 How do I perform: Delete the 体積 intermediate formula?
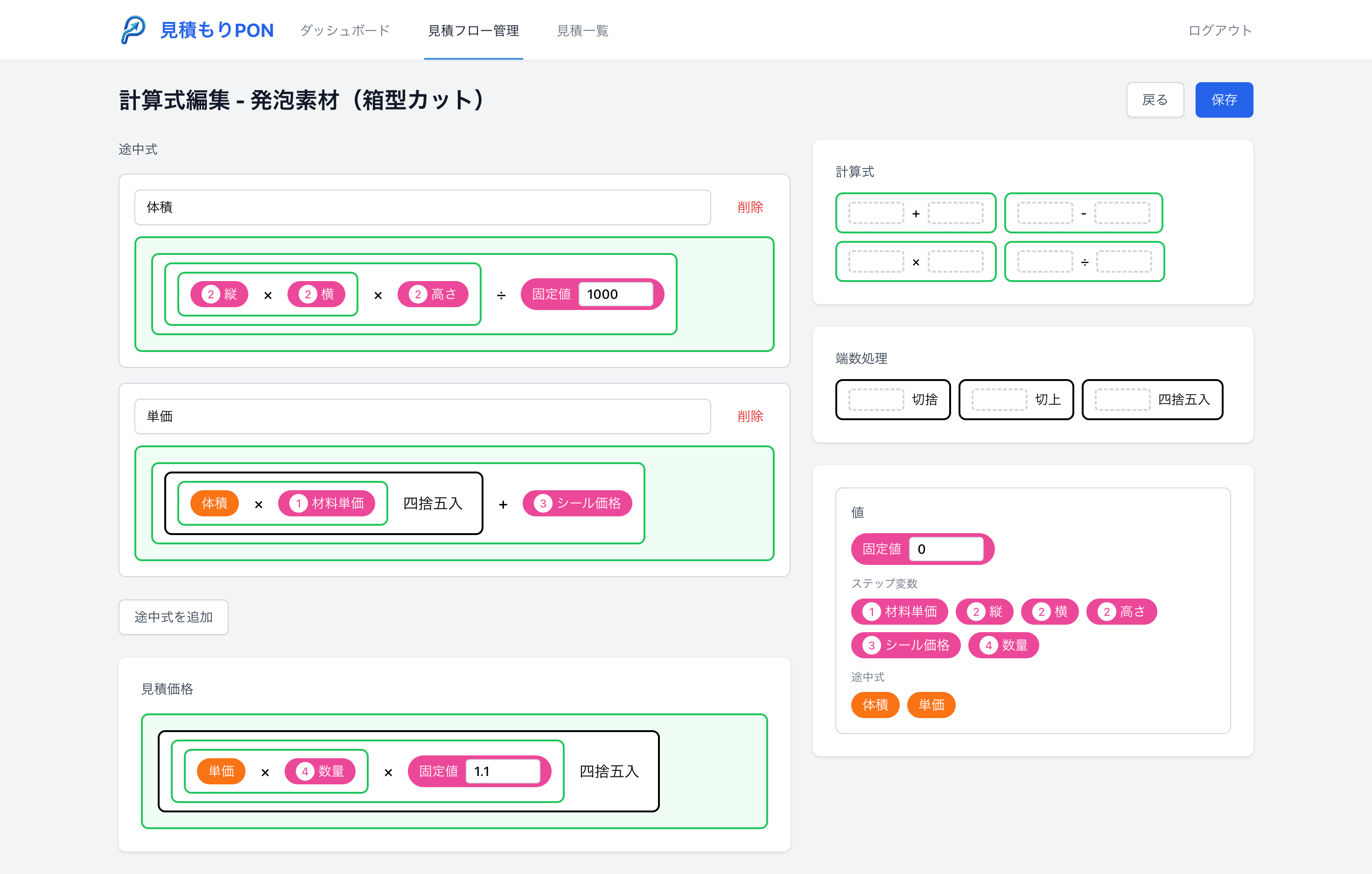(750, 207)
